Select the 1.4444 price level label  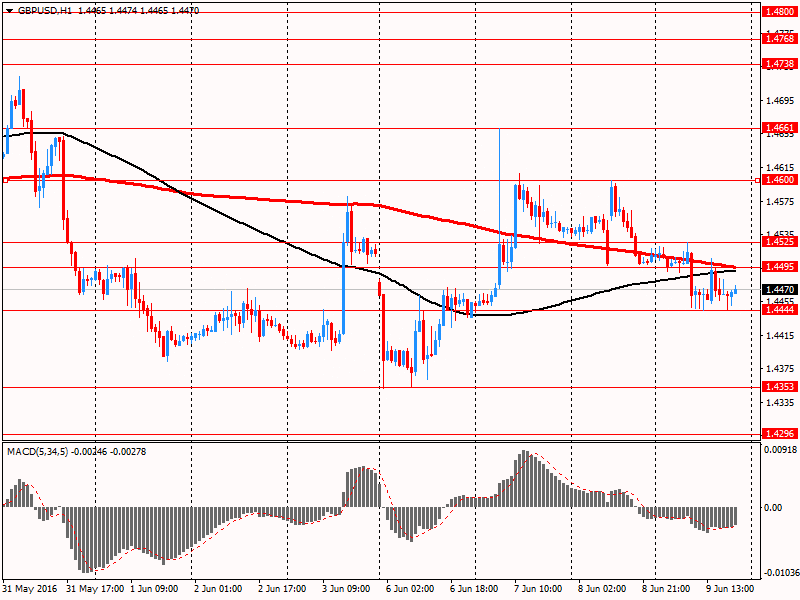pyautogui.click(x=780, y=310)
